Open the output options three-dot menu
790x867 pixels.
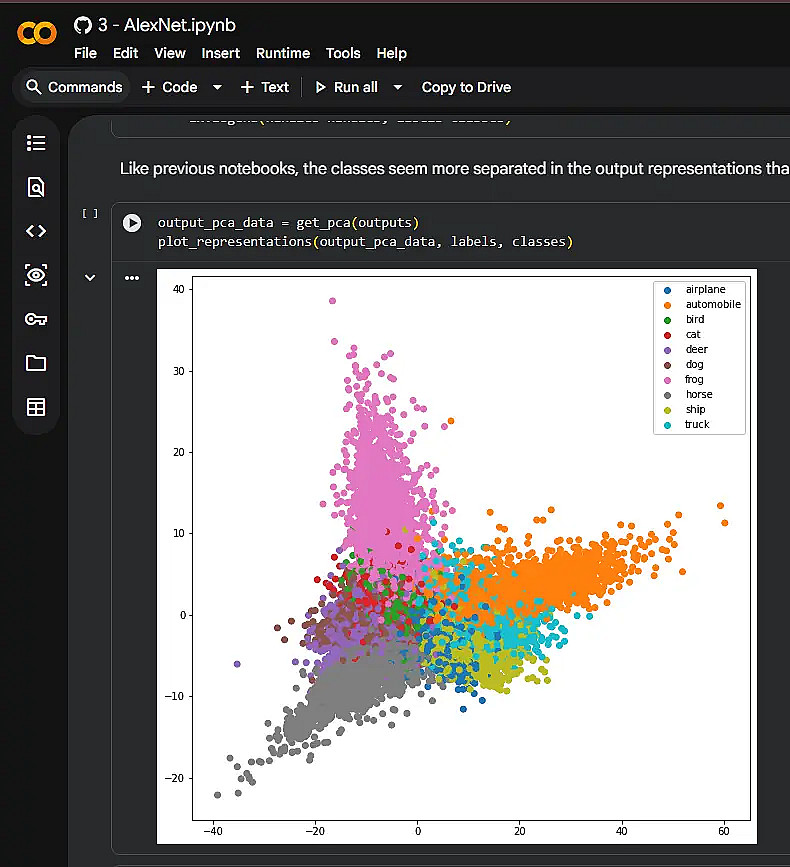132,278
